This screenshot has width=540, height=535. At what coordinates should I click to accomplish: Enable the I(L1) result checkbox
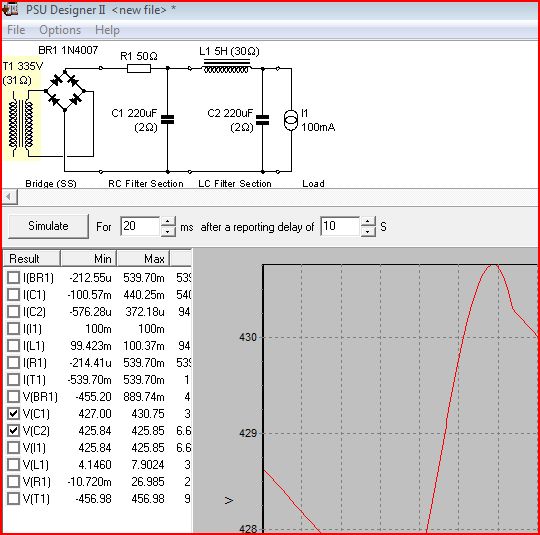pyautogui.click(x=13, y=346)
